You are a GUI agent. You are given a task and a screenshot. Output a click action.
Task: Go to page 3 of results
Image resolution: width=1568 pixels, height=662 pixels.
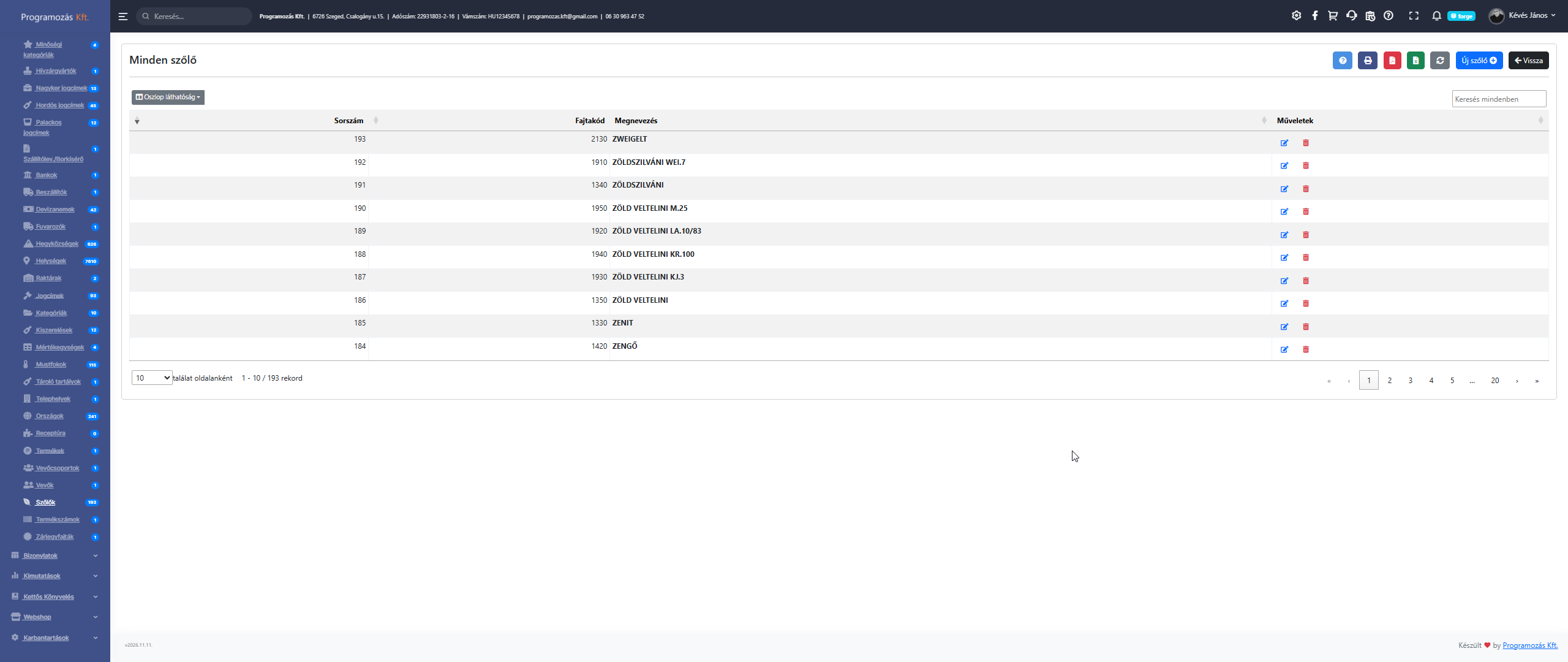click(x=1410, y=381)
